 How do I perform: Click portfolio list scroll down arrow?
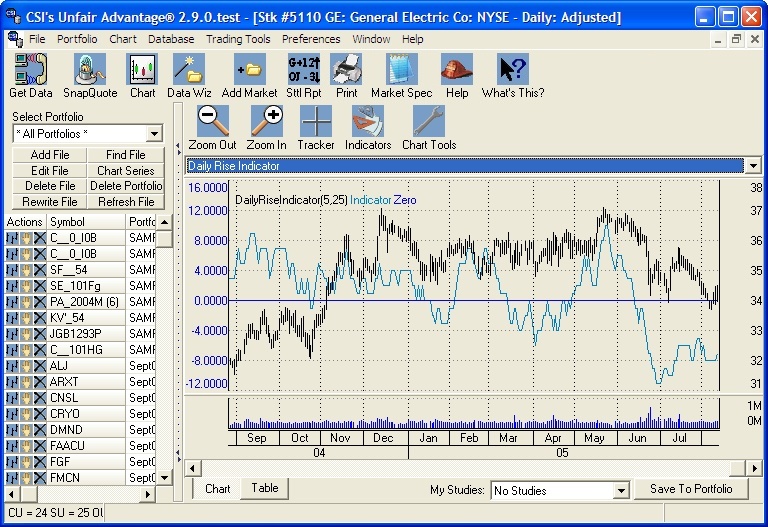pyautogui.click(x=165, y=478)
